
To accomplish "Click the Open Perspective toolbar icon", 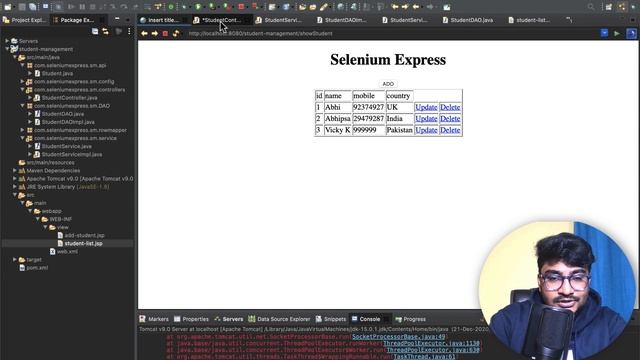I will pyautogui.click(x=609, y=7).
